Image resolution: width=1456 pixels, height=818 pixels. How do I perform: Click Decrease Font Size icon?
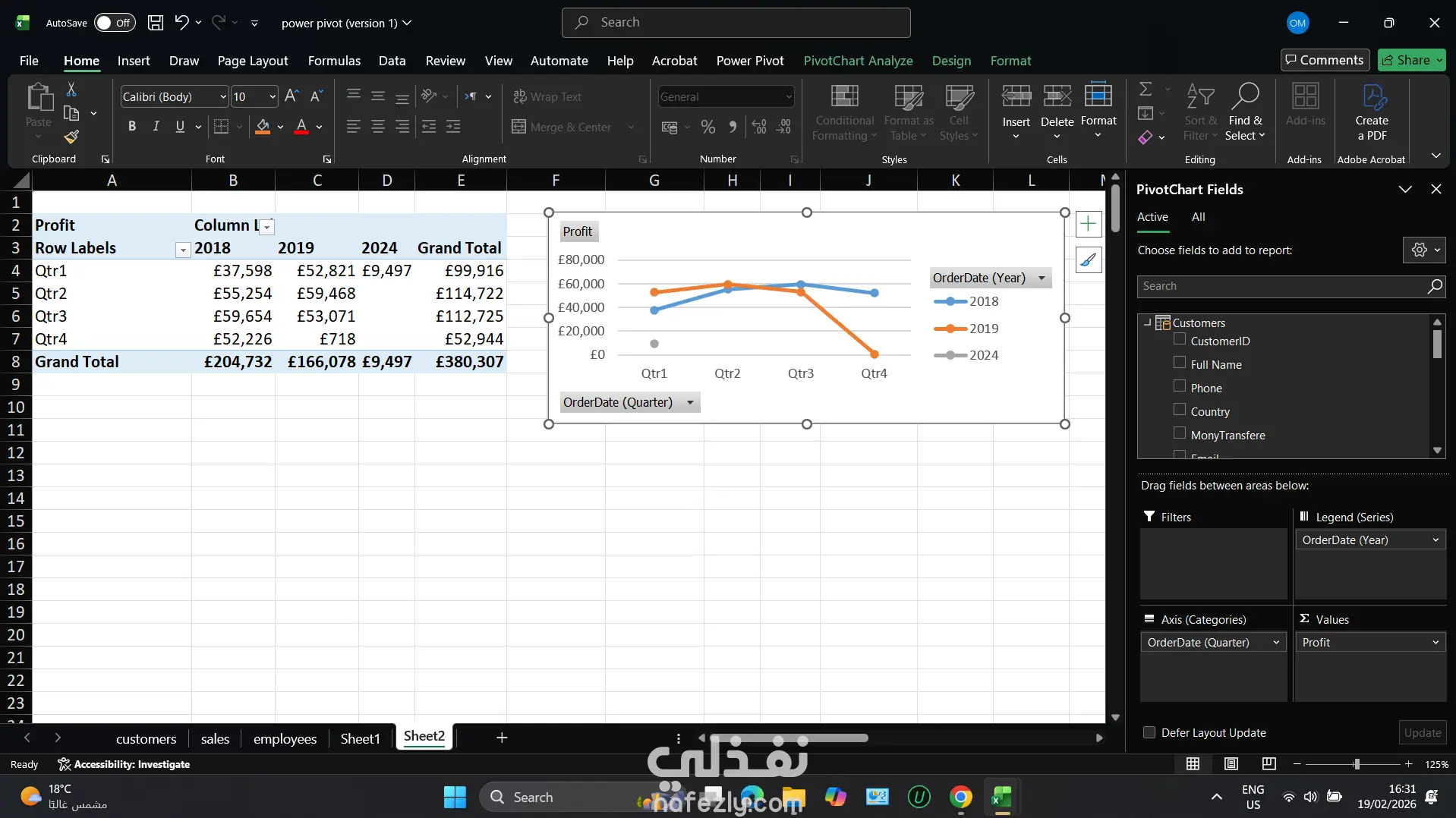[317, 96]
